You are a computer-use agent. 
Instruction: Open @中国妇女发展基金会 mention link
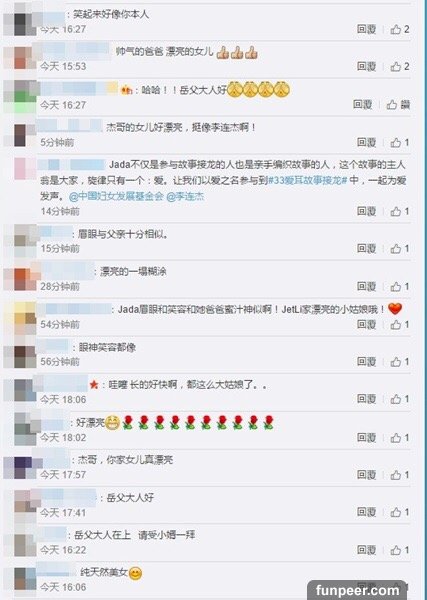116,197
